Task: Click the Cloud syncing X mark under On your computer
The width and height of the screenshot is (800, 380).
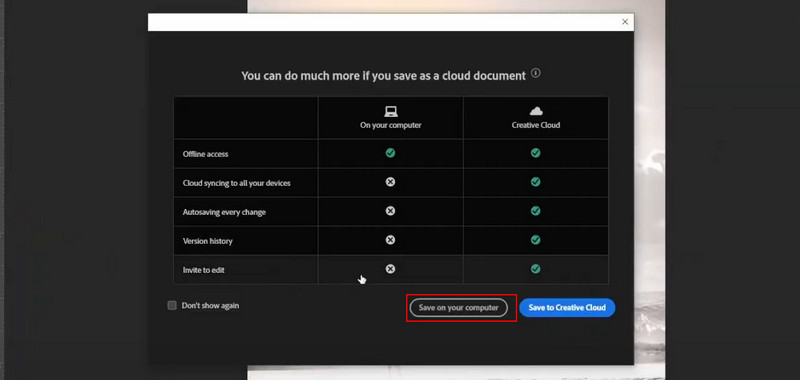Action: coord(390,182)
